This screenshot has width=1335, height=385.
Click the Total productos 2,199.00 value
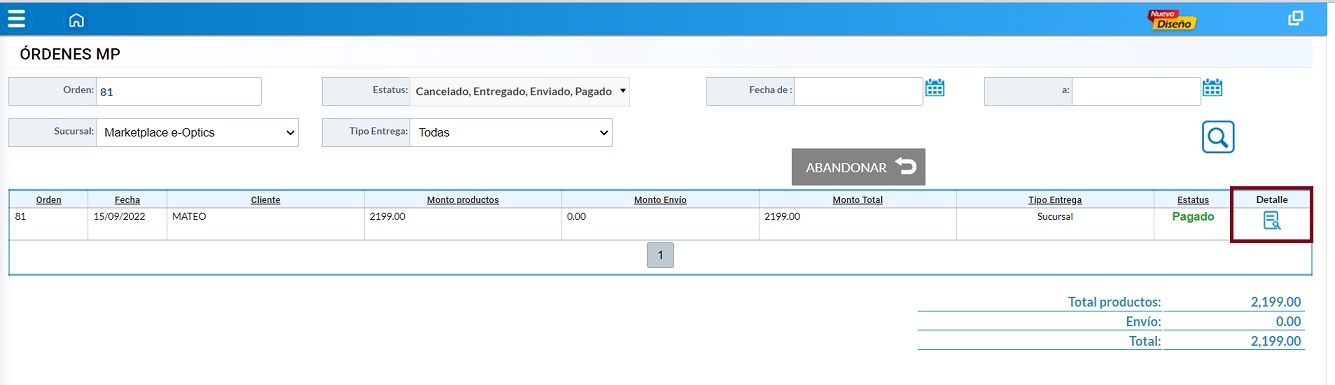coord(1275,301)
